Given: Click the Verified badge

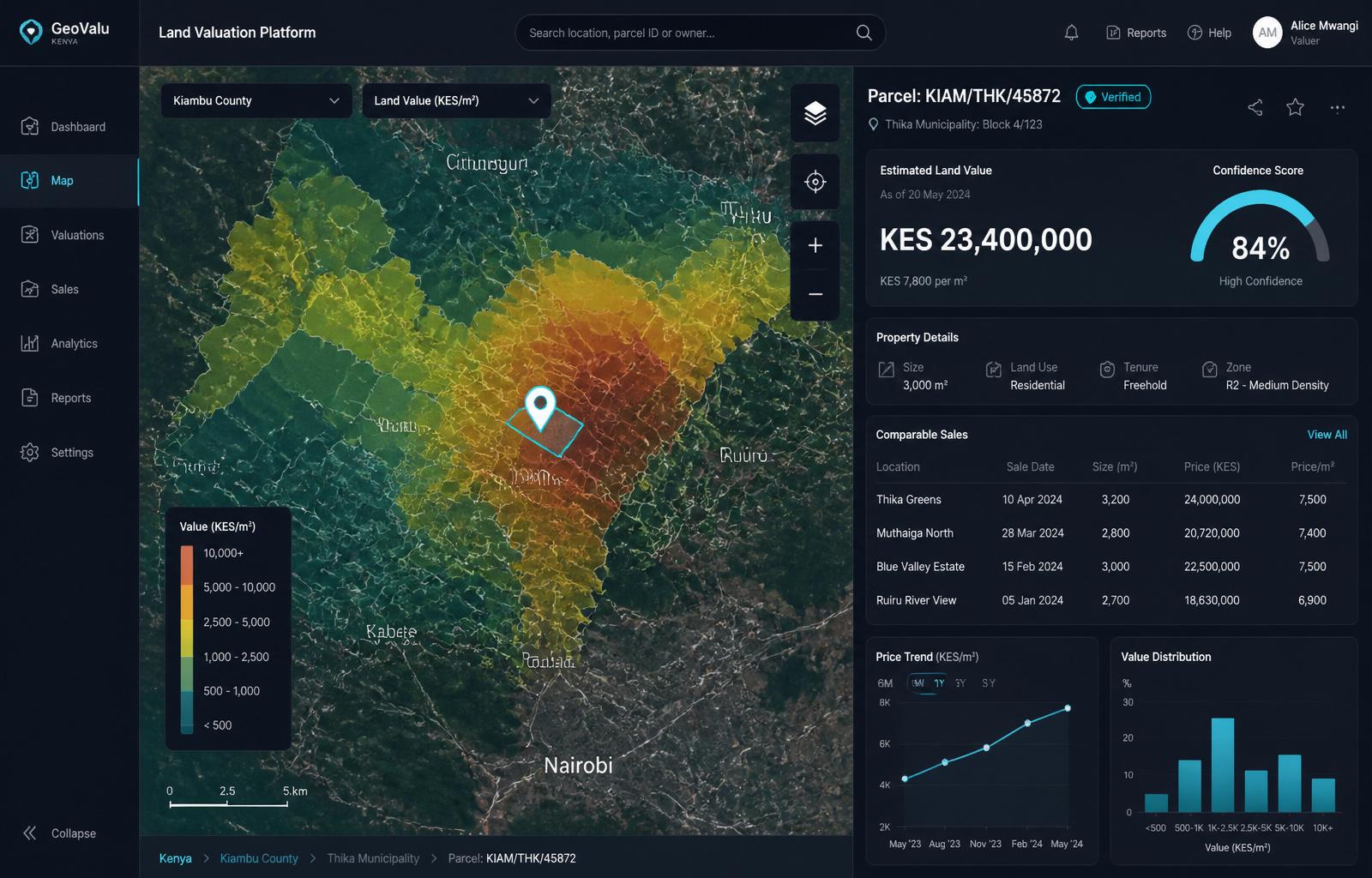Looking at the screenshot, I should [1113, 97].
